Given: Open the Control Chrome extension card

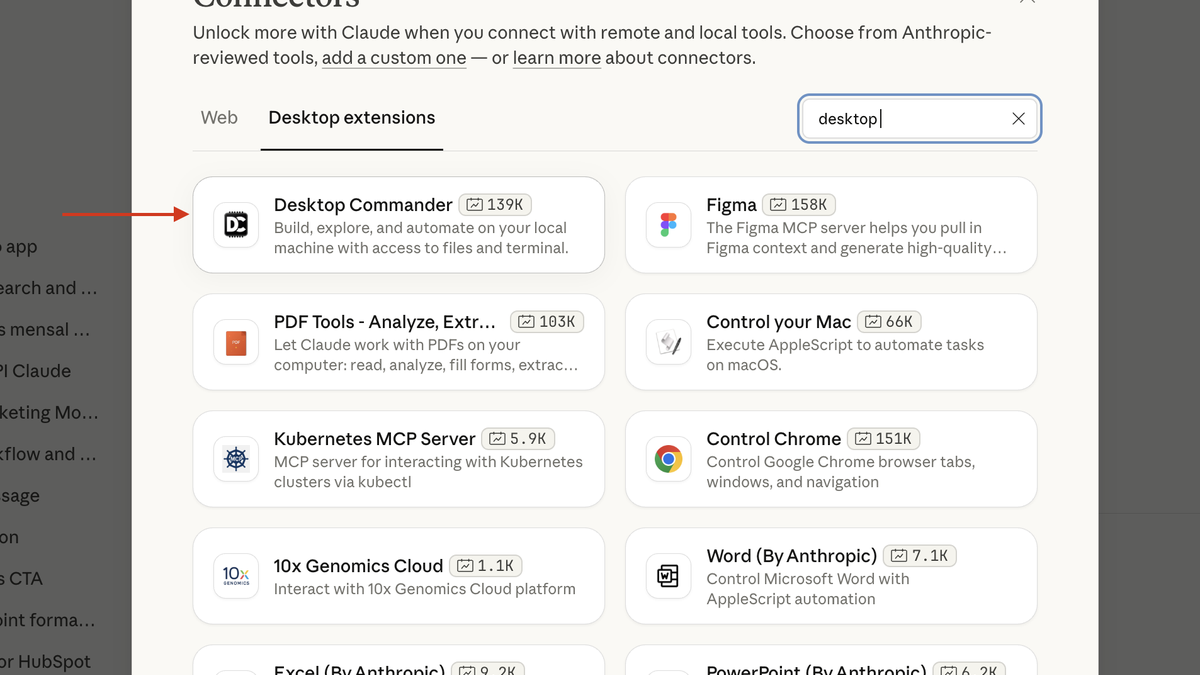Looking at the screenshot, I should click(831, 459).
